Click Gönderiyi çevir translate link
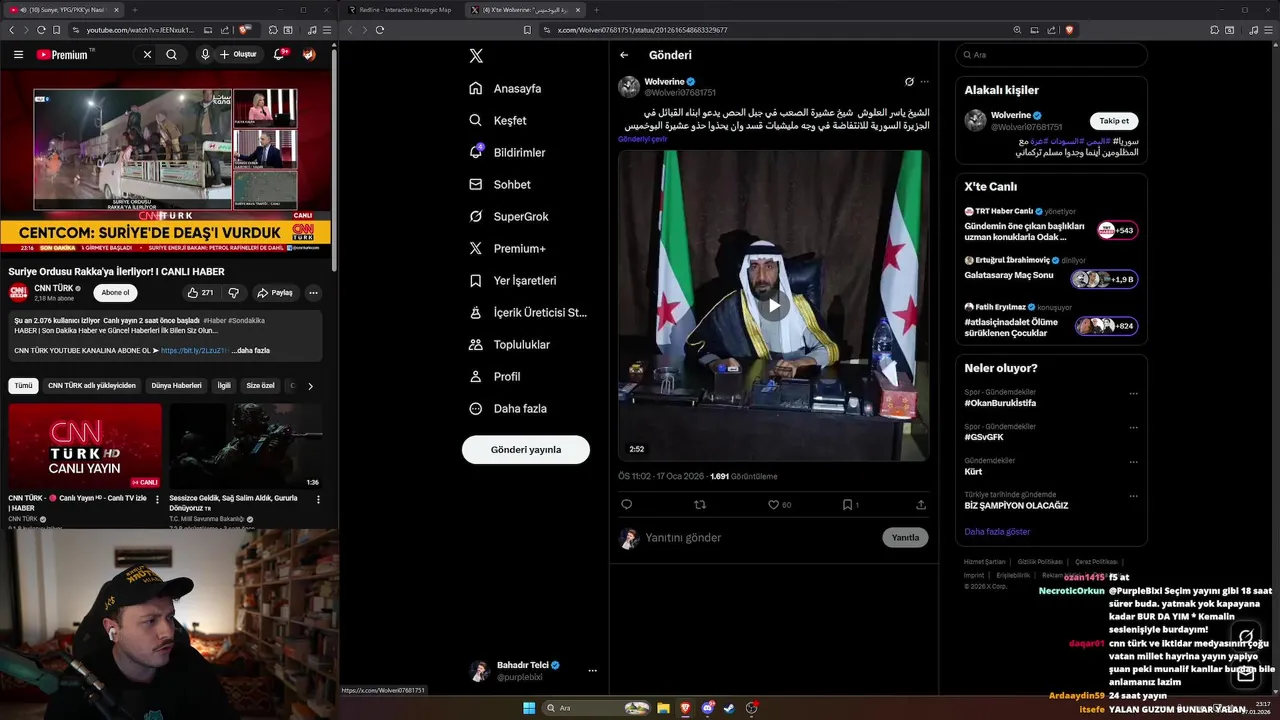The height and width of the screenshot is (720, 1280). [x=642, y=139]
